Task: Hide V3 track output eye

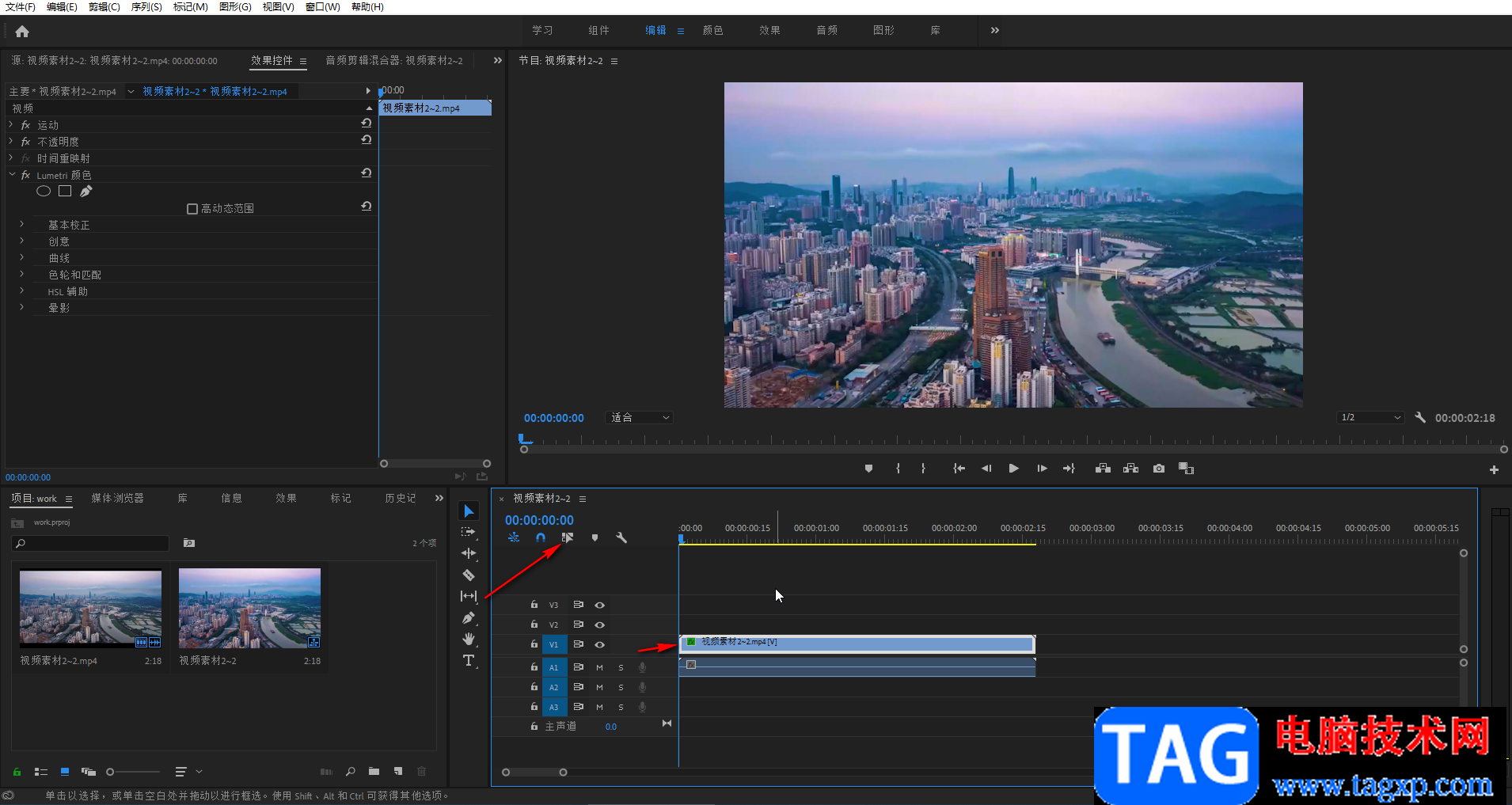Action: point(600,606)
